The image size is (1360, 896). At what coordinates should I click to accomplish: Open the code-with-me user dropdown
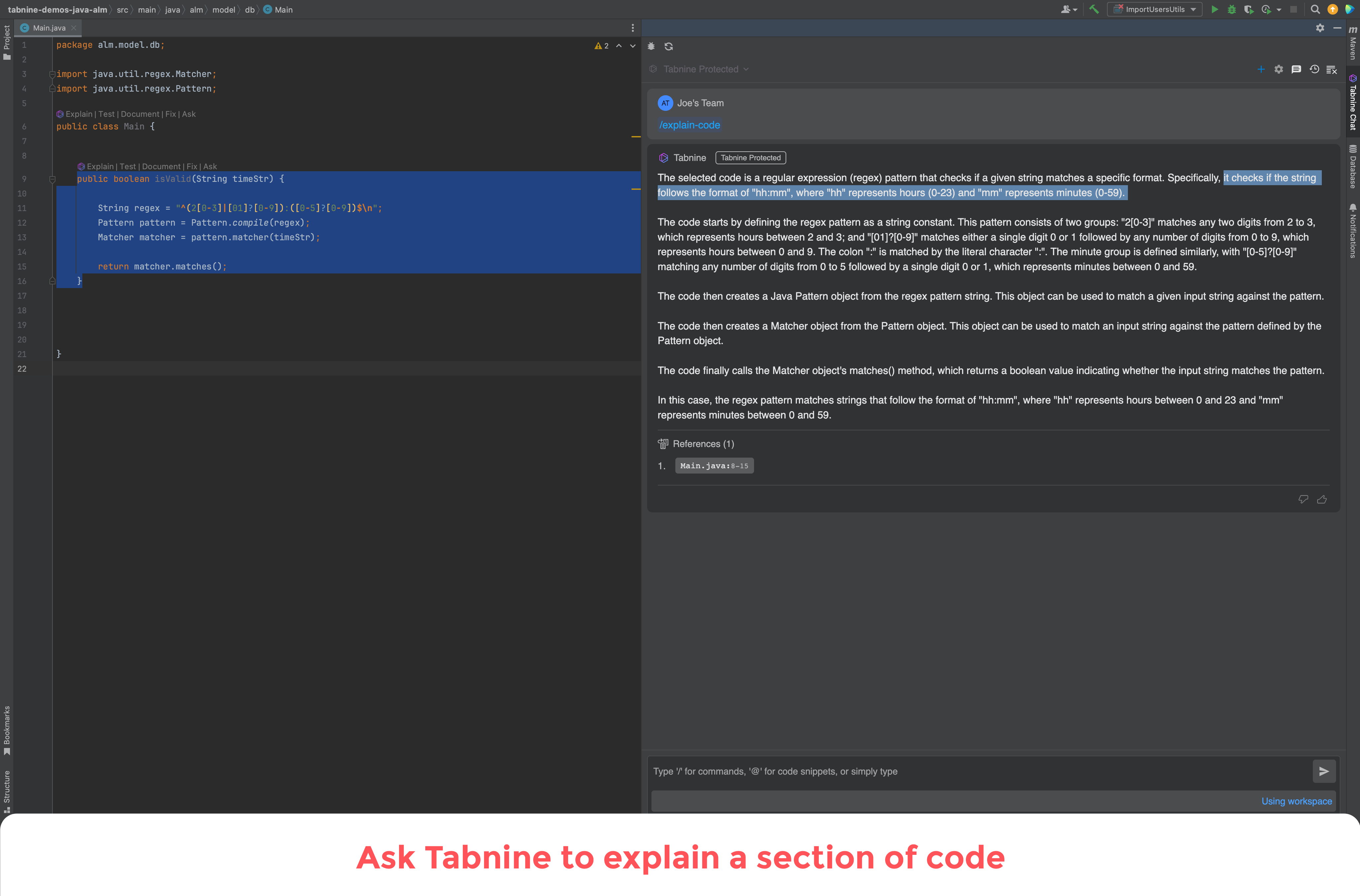1068,10
